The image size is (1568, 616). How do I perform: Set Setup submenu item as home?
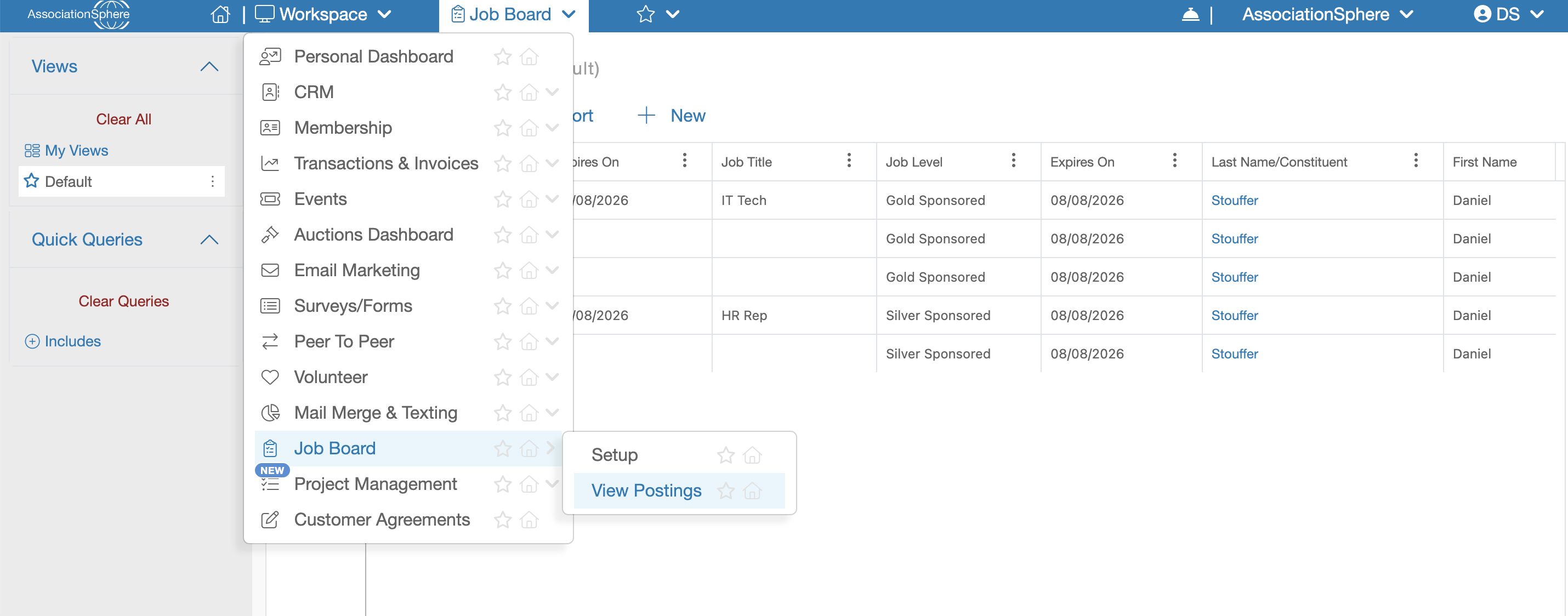[x=752, y=455]
